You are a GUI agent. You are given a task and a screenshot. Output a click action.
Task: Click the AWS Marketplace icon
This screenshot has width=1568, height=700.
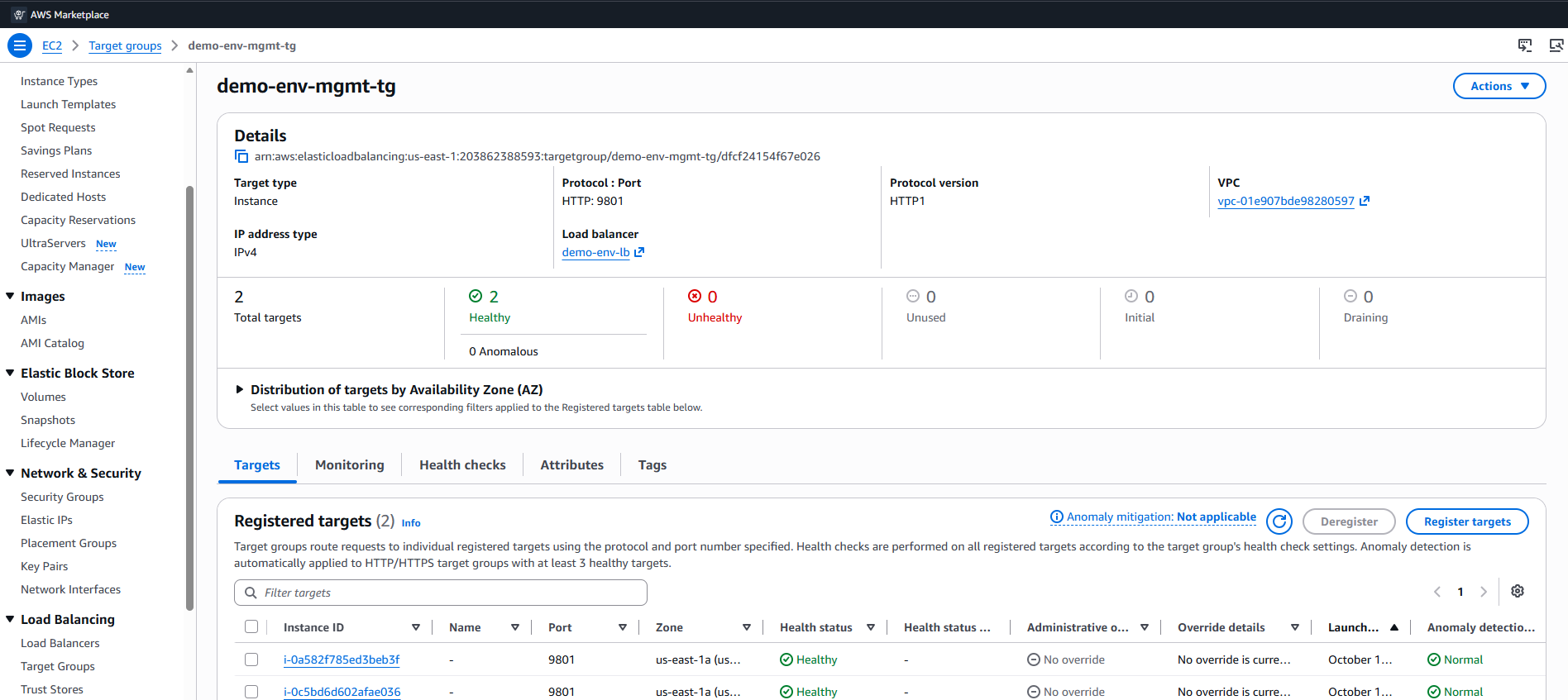click(20, 15)
